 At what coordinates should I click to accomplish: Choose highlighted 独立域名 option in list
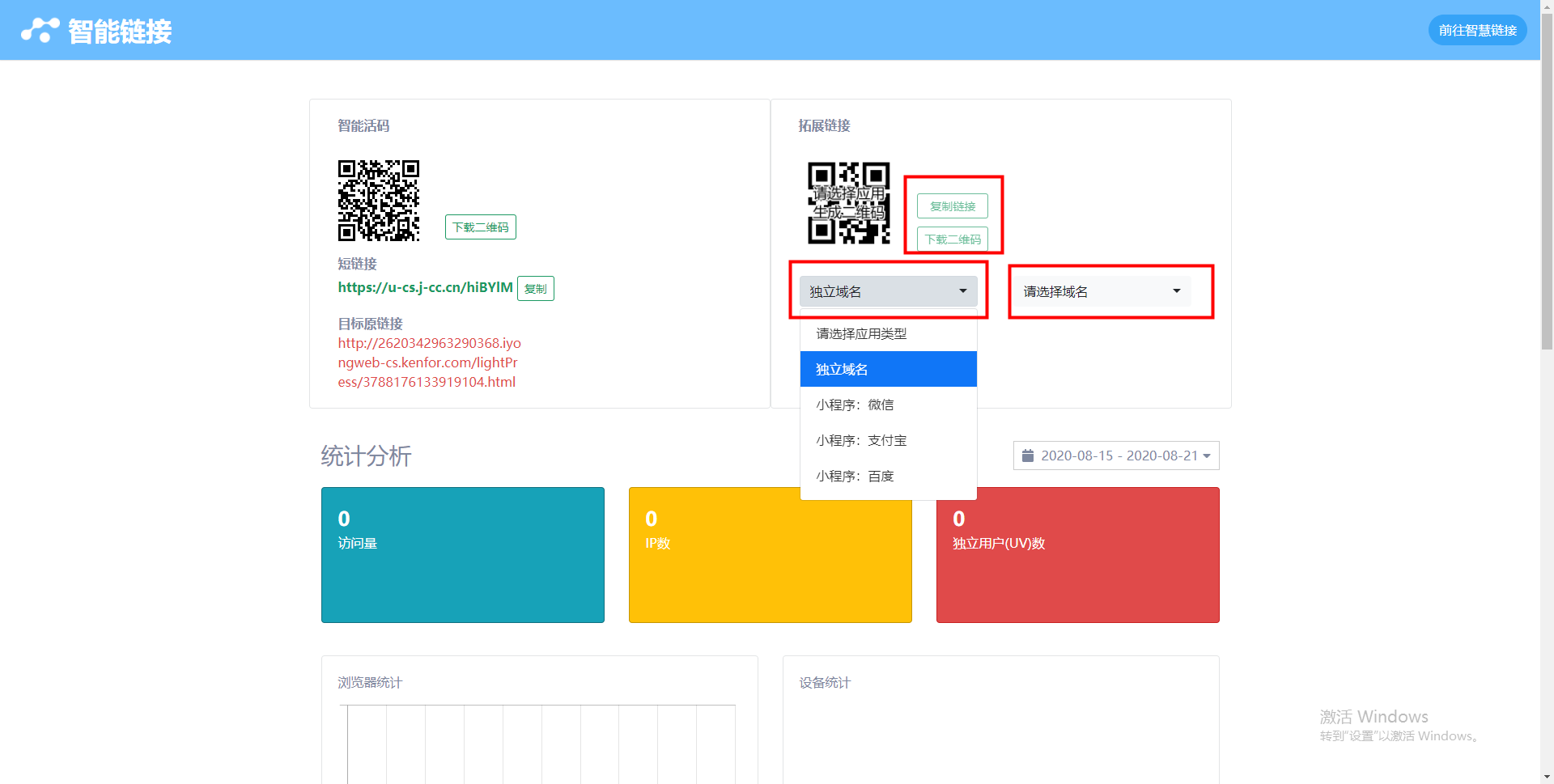click(888, 369)
